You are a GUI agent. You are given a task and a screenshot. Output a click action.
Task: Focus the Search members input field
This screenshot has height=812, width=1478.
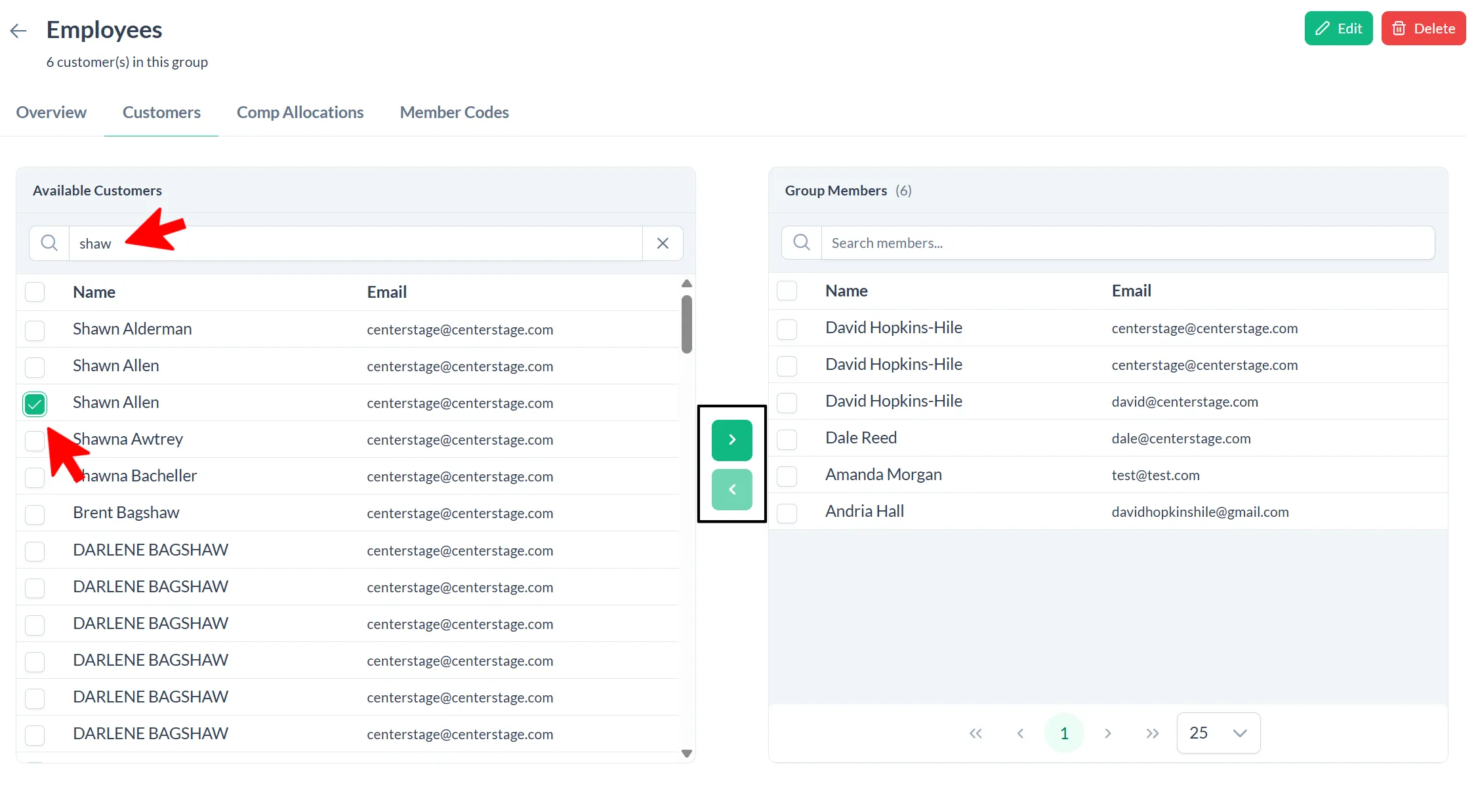click(1128, 243)
